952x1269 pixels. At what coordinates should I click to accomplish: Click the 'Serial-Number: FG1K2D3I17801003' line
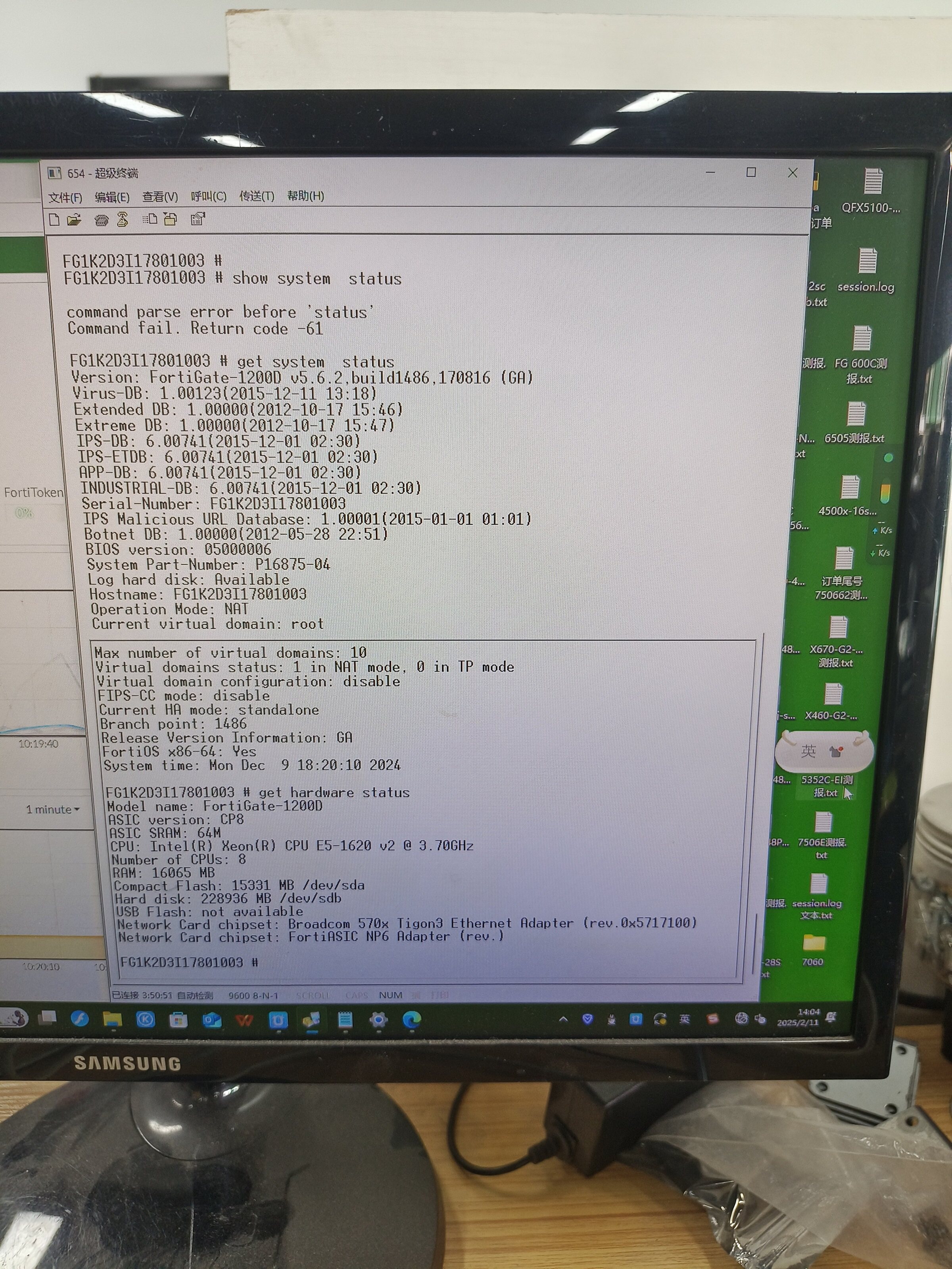[x=213, y=504]
